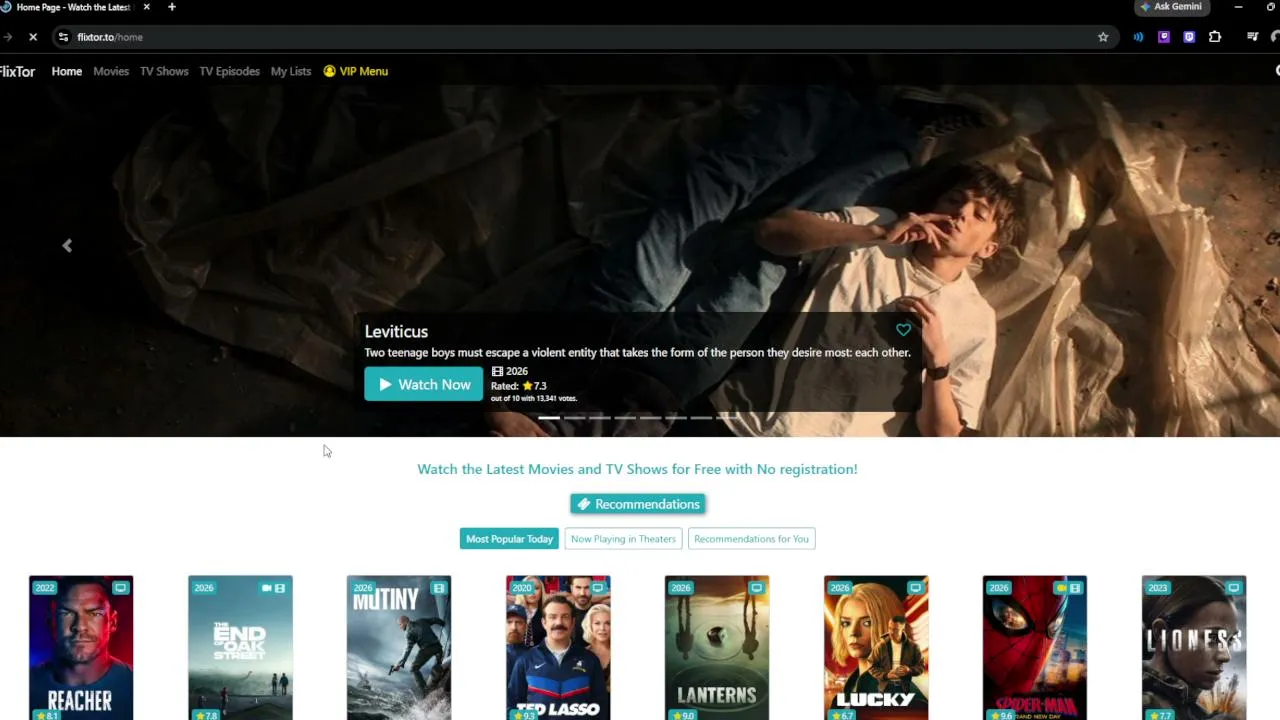The height and width of the screenshot is (720, 1280).
Task: Open the VIP Menu
Action: pyautogui.click(x=356, y=71)
